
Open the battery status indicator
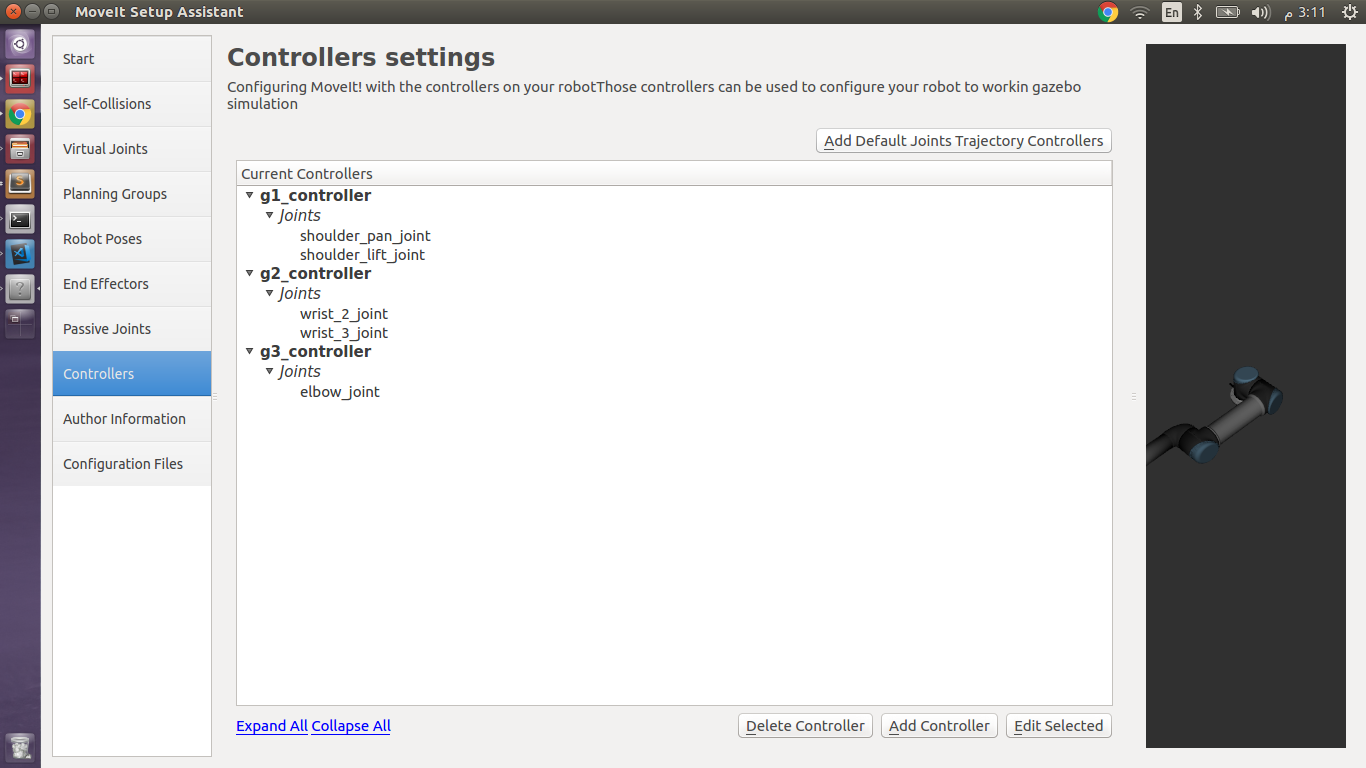[x=1227, y=12]
